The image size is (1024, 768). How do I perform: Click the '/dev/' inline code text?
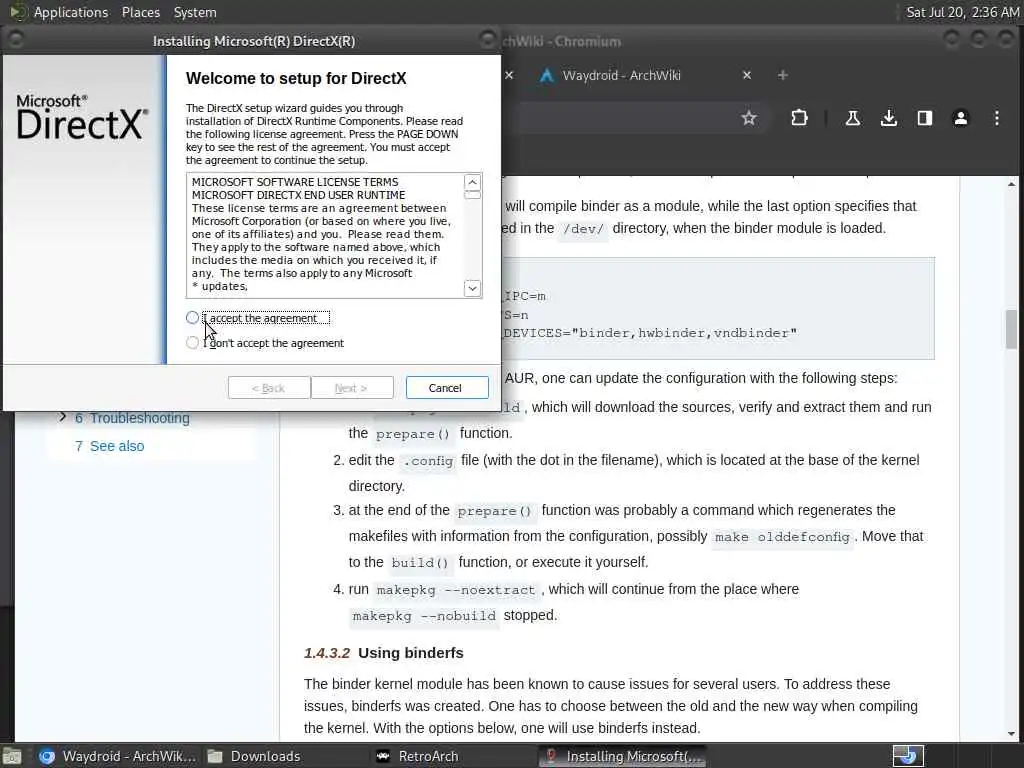coord(583,229)
